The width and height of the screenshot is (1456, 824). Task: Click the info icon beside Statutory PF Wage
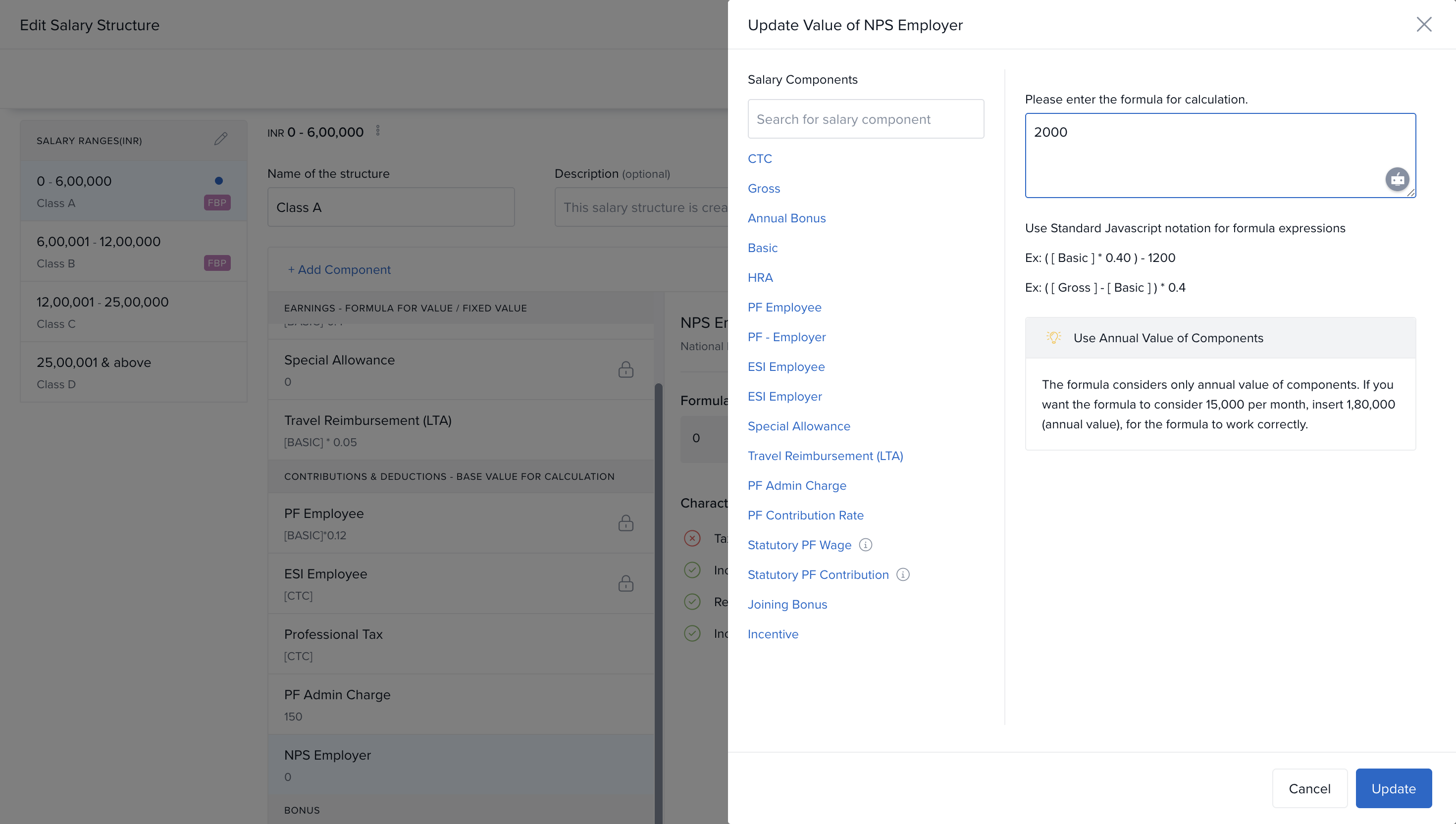865,544
